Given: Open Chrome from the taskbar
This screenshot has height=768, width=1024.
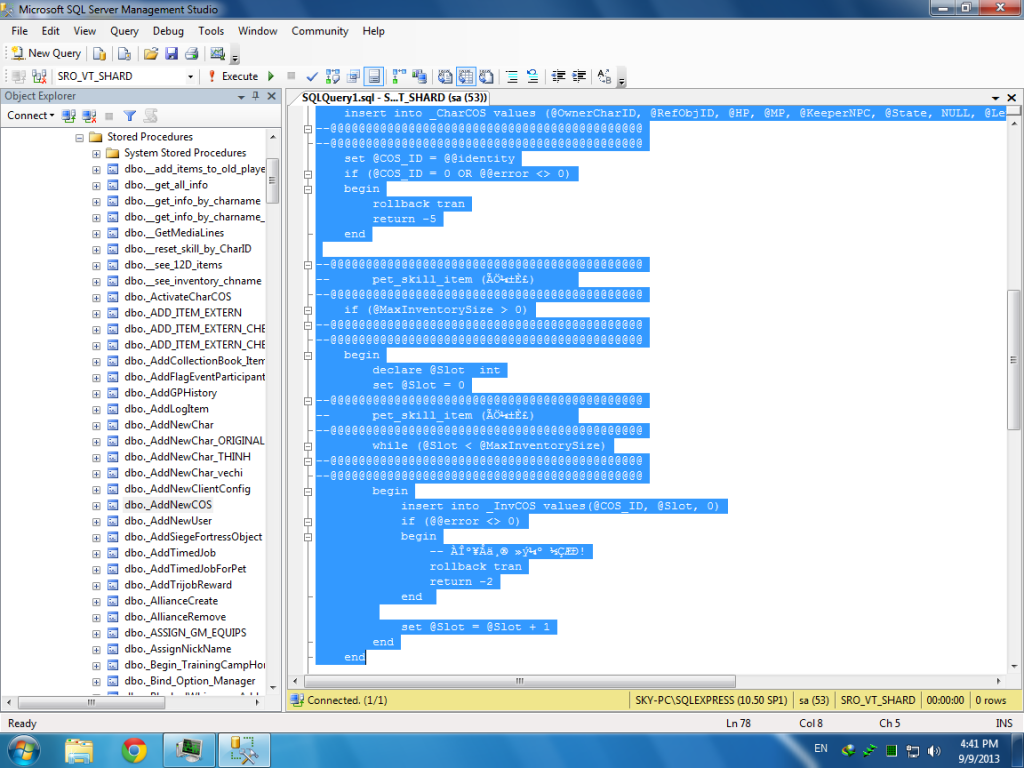Looking at the screenshot, I should [x=134, y=750].
